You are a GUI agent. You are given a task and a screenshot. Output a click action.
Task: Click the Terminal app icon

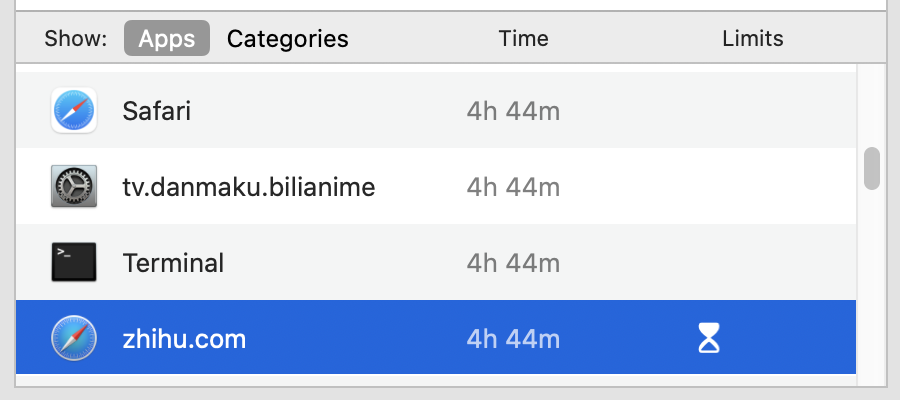73,262
